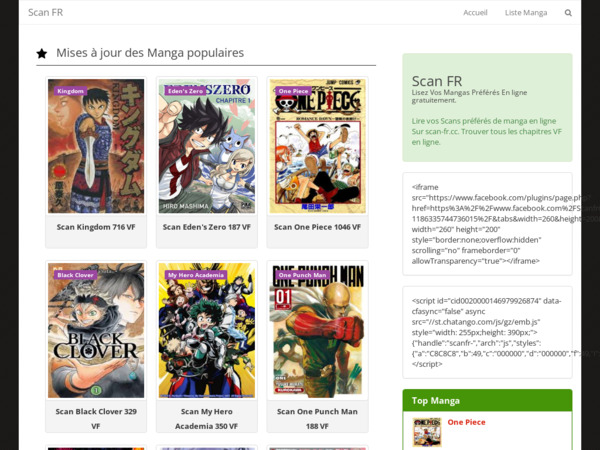The width and height of the screenshot is (600, 450).
Task: Open the search magnifier icon
Action: pyautogui.click(x=568, y=13)
